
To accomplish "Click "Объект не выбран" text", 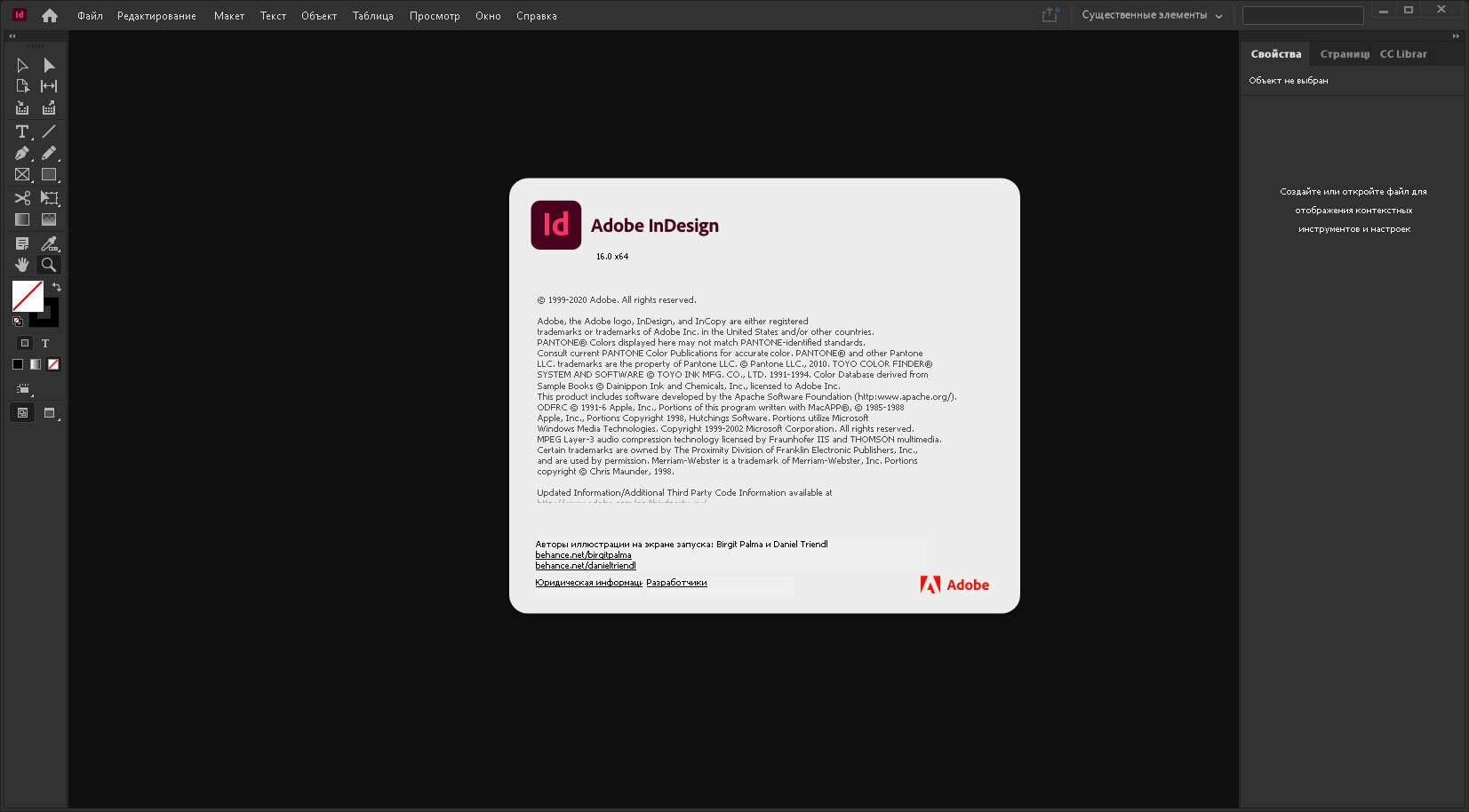I will (1289, 81).
